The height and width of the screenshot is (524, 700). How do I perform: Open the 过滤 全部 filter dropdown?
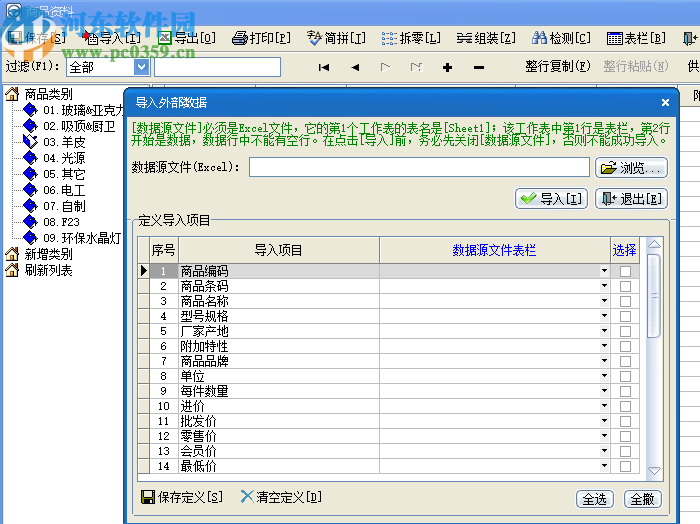(141, 67)
